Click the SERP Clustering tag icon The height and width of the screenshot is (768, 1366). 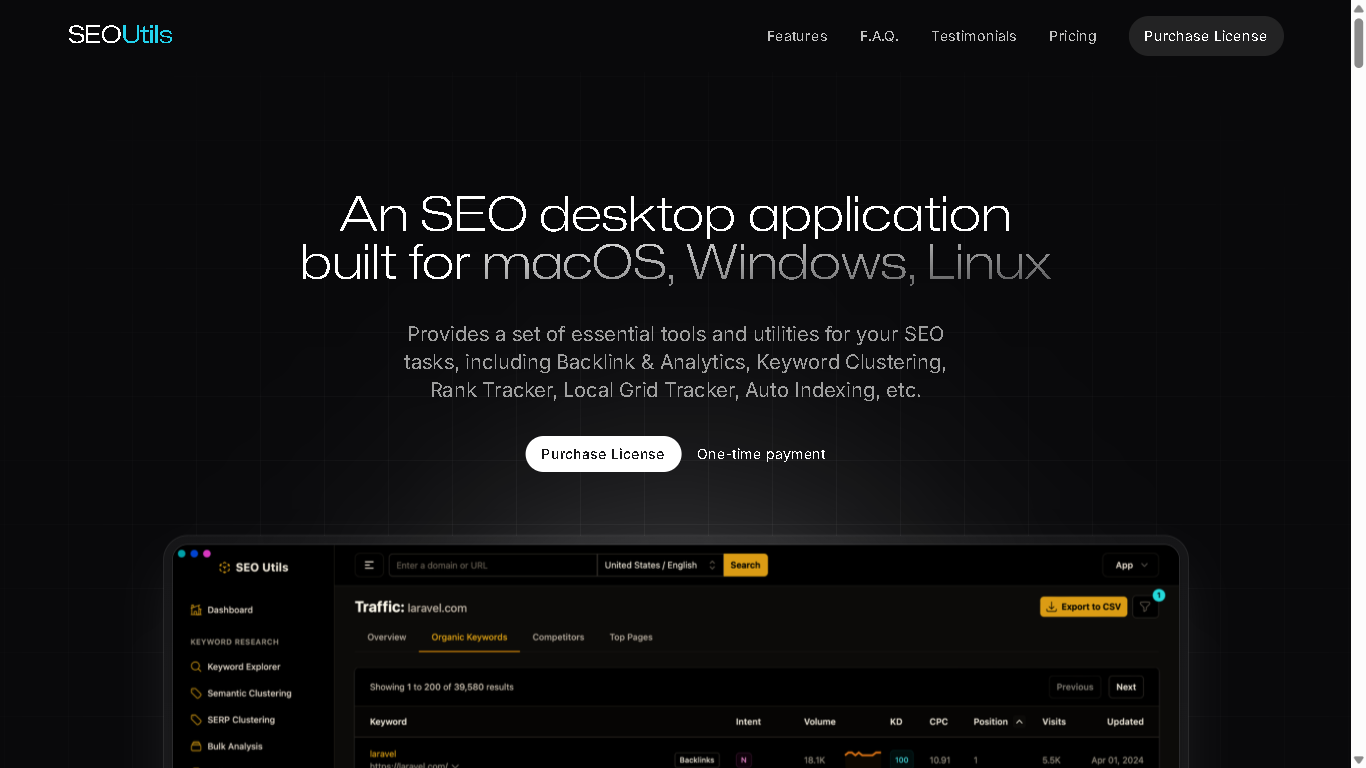tap(196, 719)
